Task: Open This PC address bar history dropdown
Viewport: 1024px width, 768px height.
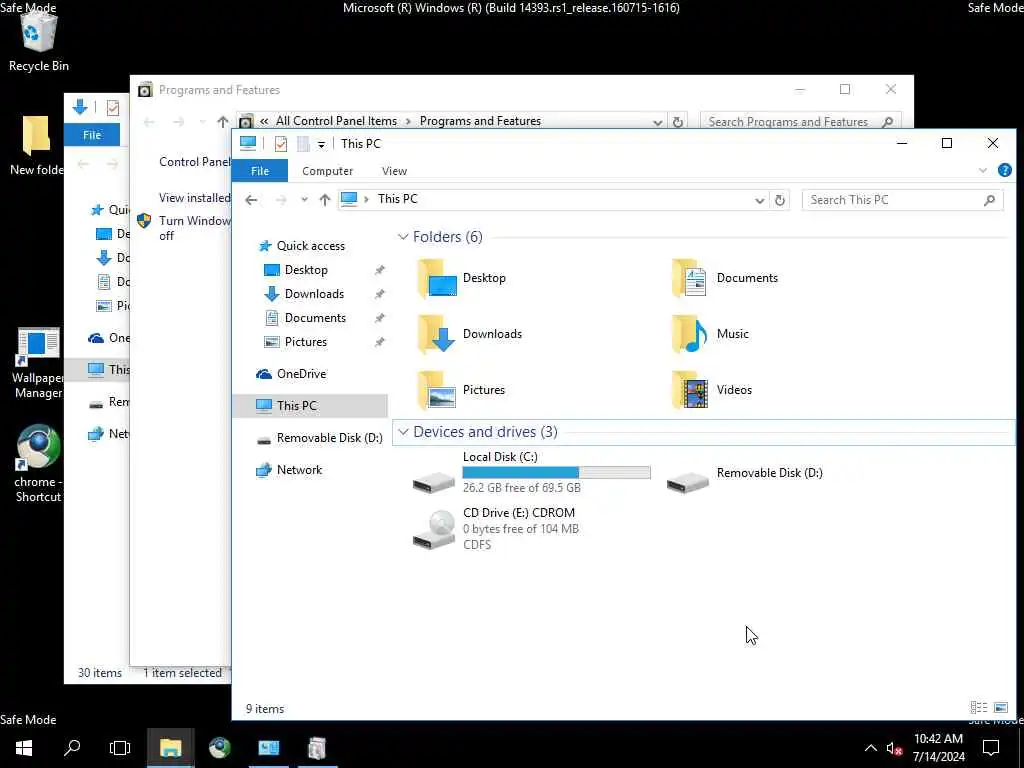Action: click(x=760, y=200)
